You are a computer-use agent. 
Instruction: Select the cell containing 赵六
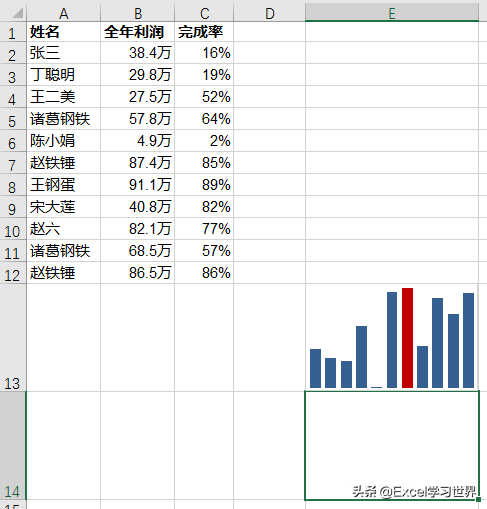pyautogui.click(x=63, y=229)
